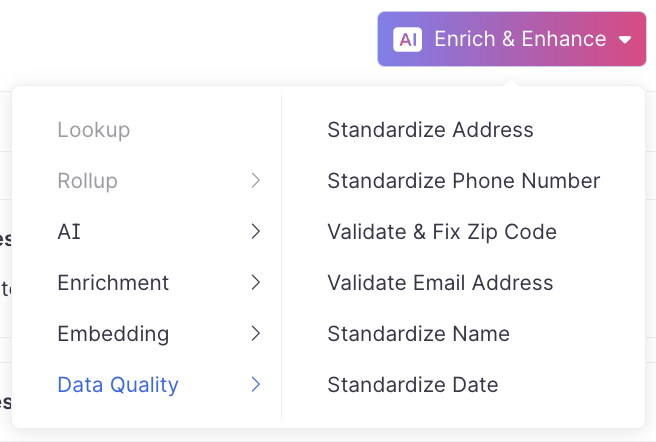Select Validate Email Address option
Image resolution: width=656 pixels, height=442 pixels.
(440, 283)
